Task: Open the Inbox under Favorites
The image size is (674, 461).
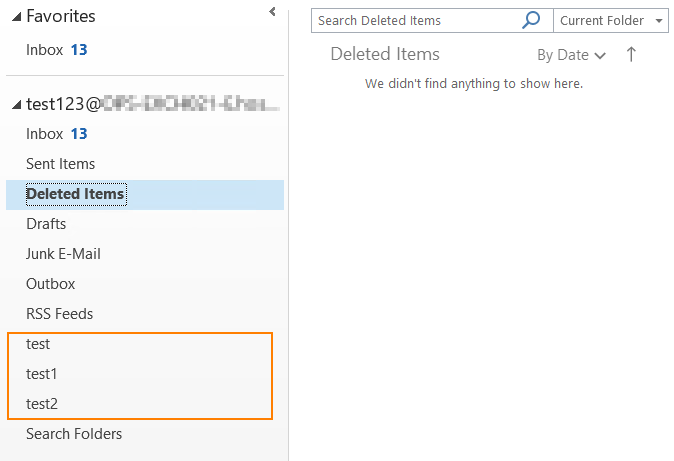Action: (44, 50)
